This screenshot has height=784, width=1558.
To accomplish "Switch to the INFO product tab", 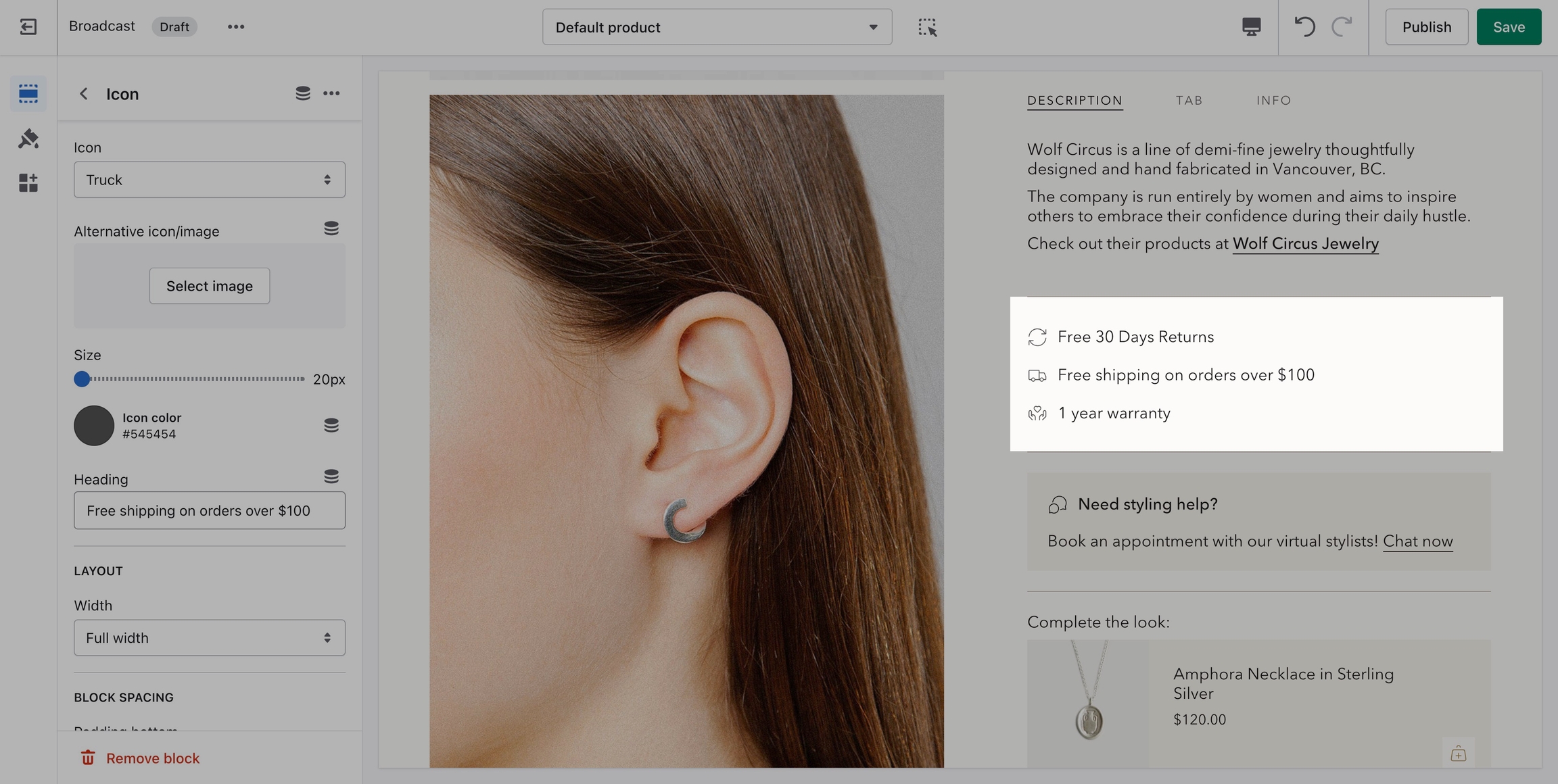I will click(1273, 101).
